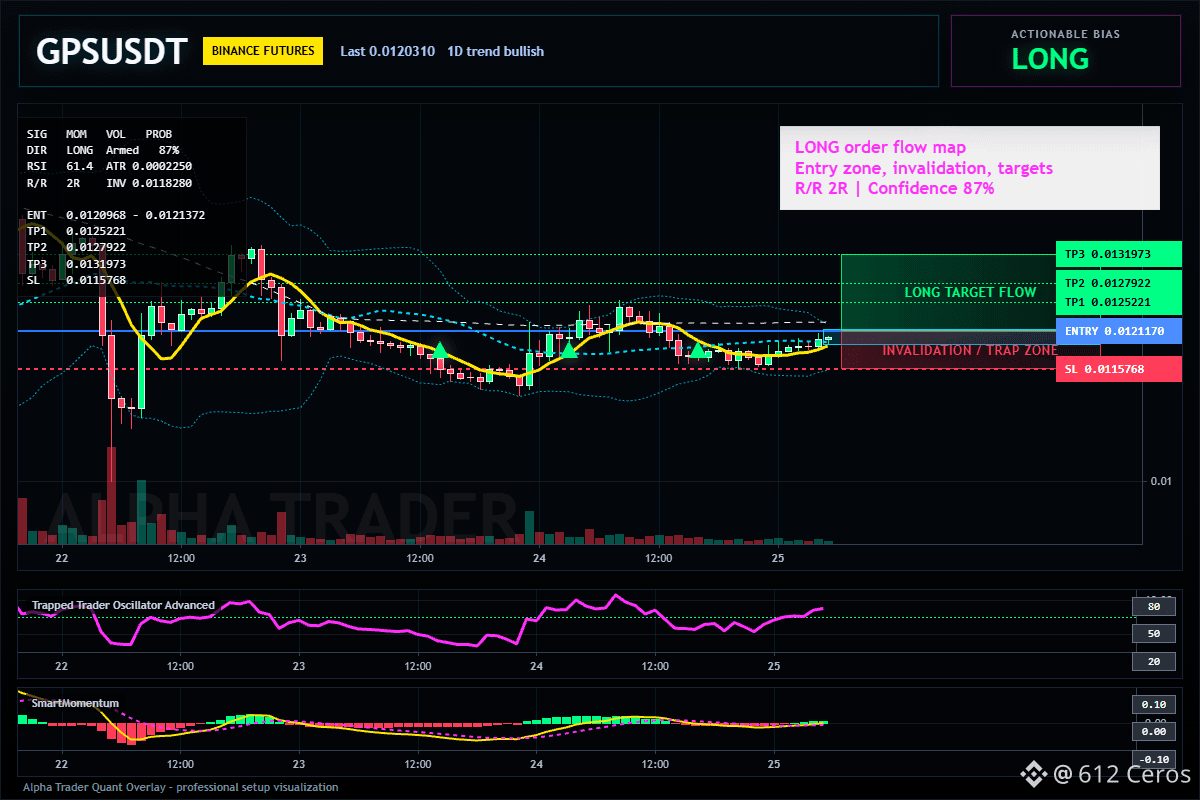Image resolution: width=1200 pixels, height=800 pixels.
Task: Click the first green signal triangle, just after 23 12:00
Action: (438, 350)
